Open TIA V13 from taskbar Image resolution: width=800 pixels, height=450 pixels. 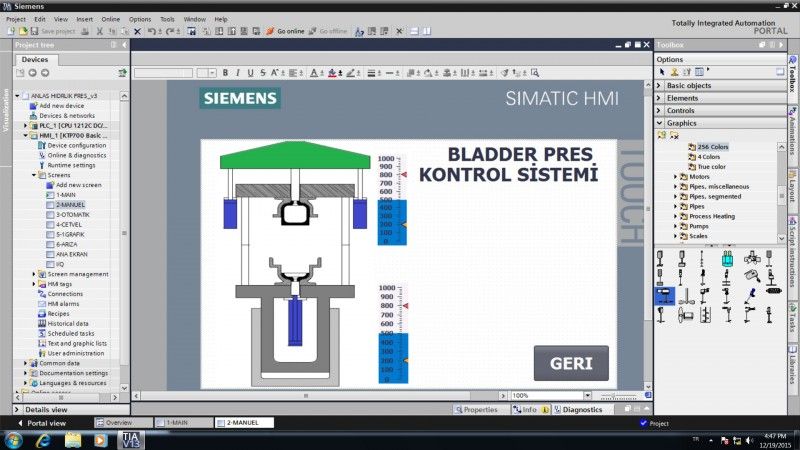(x=131, y=439)
